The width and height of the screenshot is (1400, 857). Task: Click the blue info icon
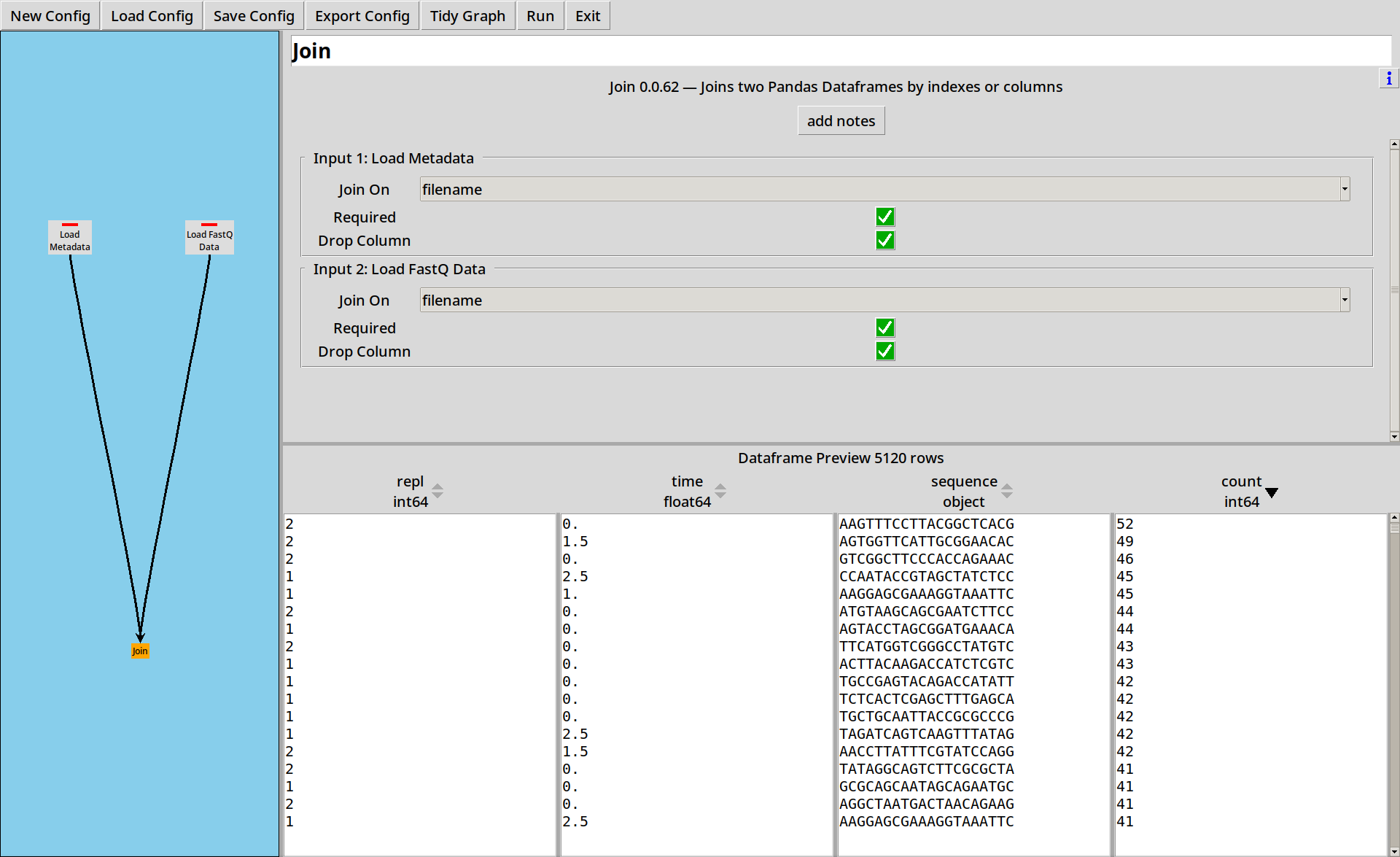[1388, 78]
